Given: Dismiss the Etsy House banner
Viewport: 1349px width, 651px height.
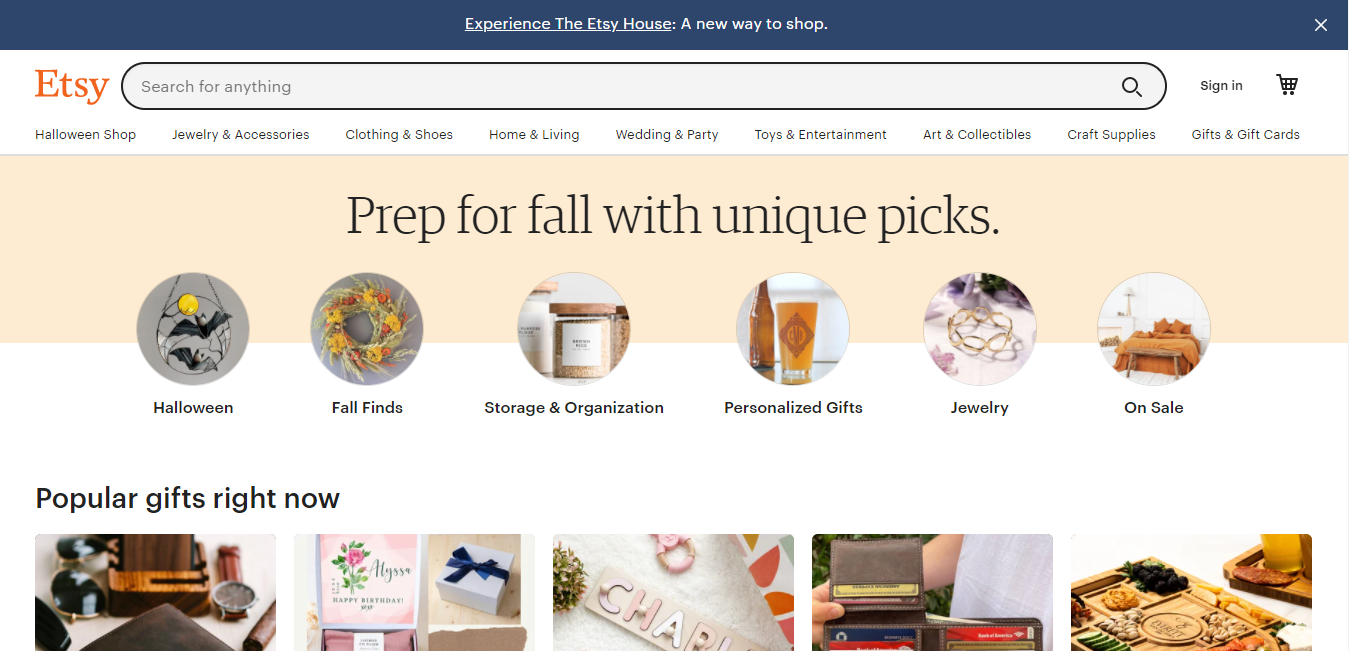Looking at the screenshot, I should pyautogui.click(x=1320, y=24).
